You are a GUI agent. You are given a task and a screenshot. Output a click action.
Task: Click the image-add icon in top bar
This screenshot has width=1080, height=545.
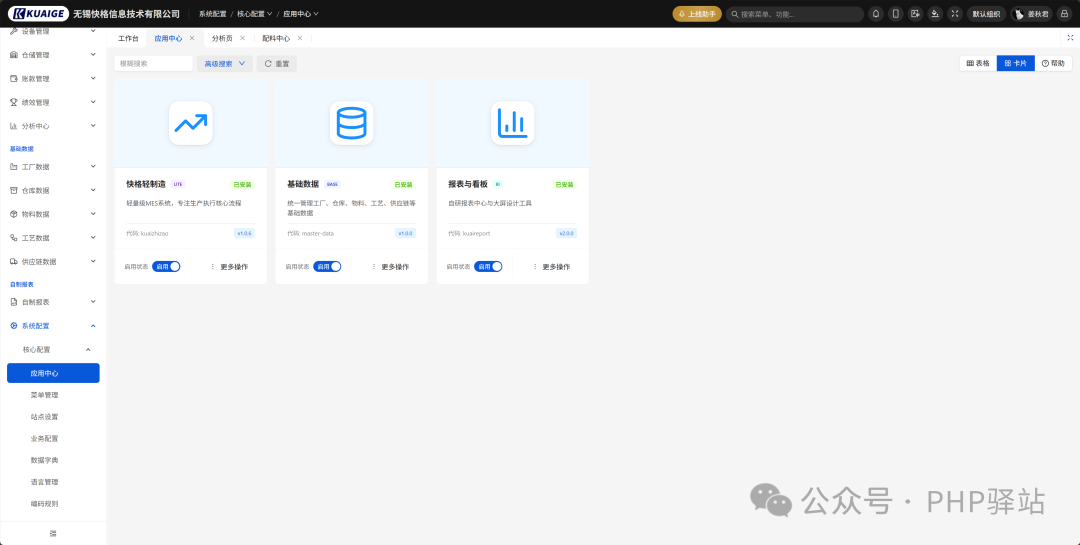point(915,14)
